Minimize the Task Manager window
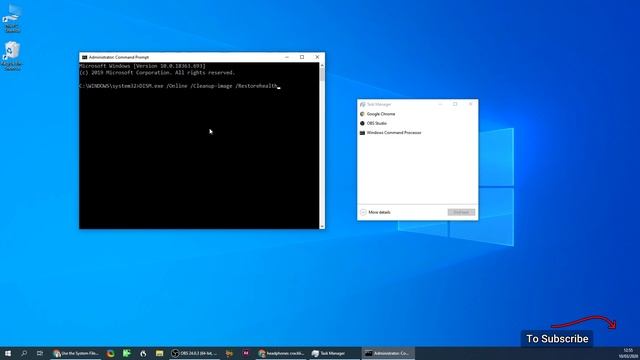Screen dimensions: 640x360 click(440, 104)
